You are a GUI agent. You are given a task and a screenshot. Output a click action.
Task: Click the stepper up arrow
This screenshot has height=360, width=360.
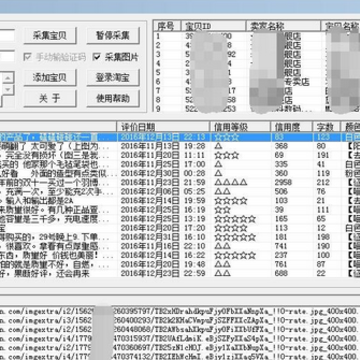pyautogui.click(x=8, y=78)
